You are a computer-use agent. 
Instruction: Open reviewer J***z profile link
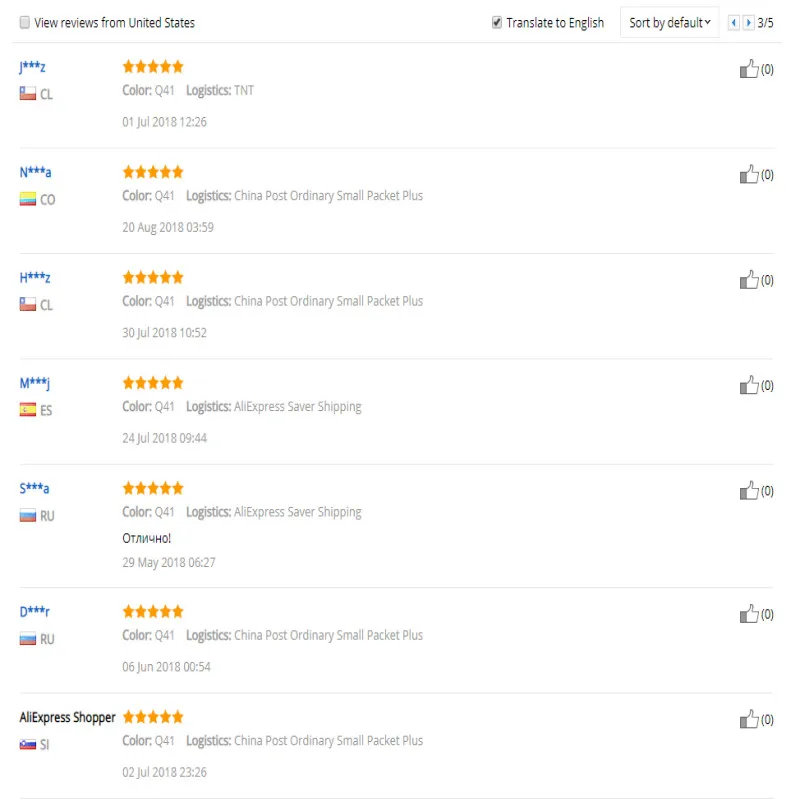32,67
